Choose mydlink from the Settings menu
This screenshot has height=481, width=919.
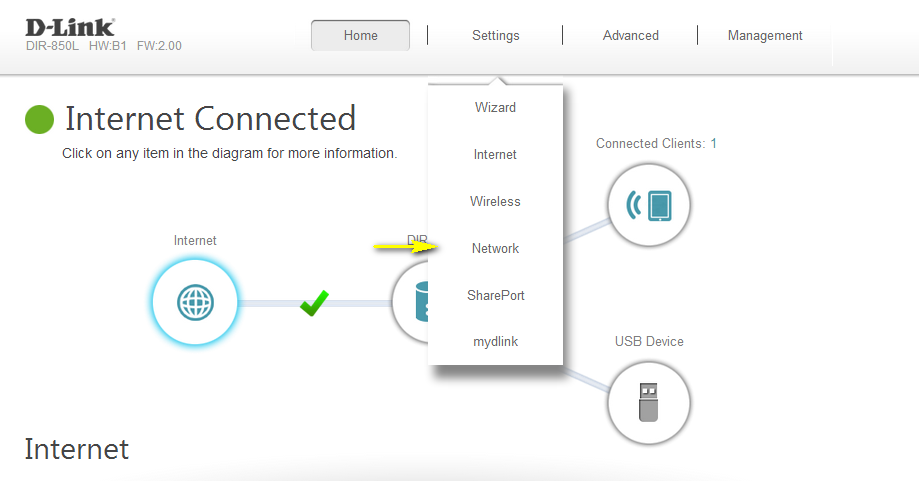495,341
